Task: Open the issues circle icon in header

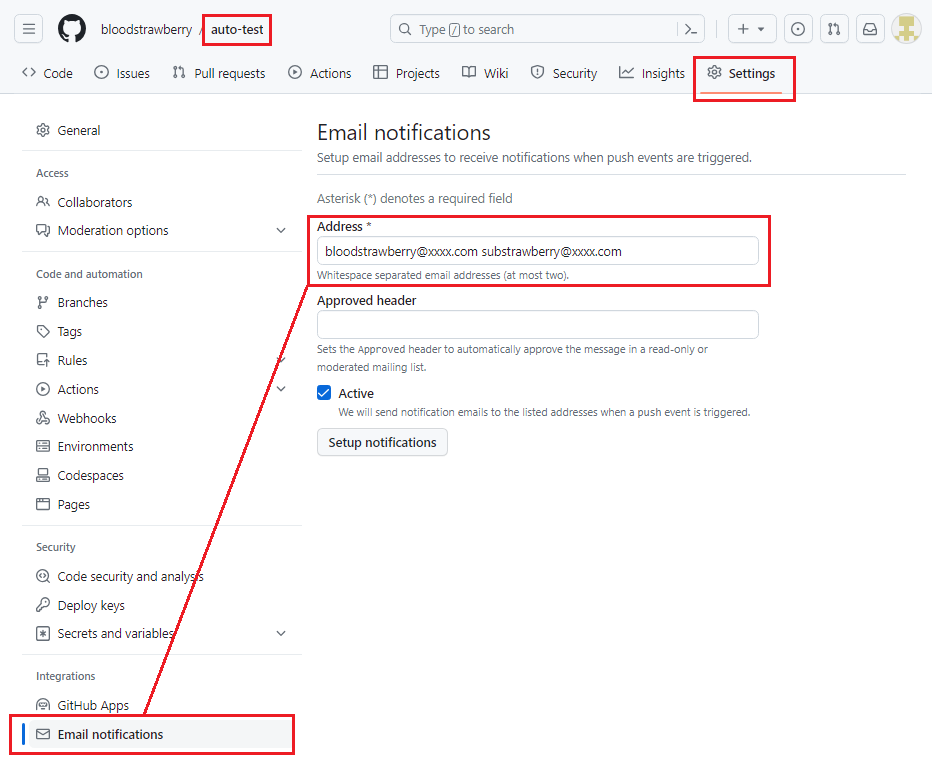Action: 798,29
